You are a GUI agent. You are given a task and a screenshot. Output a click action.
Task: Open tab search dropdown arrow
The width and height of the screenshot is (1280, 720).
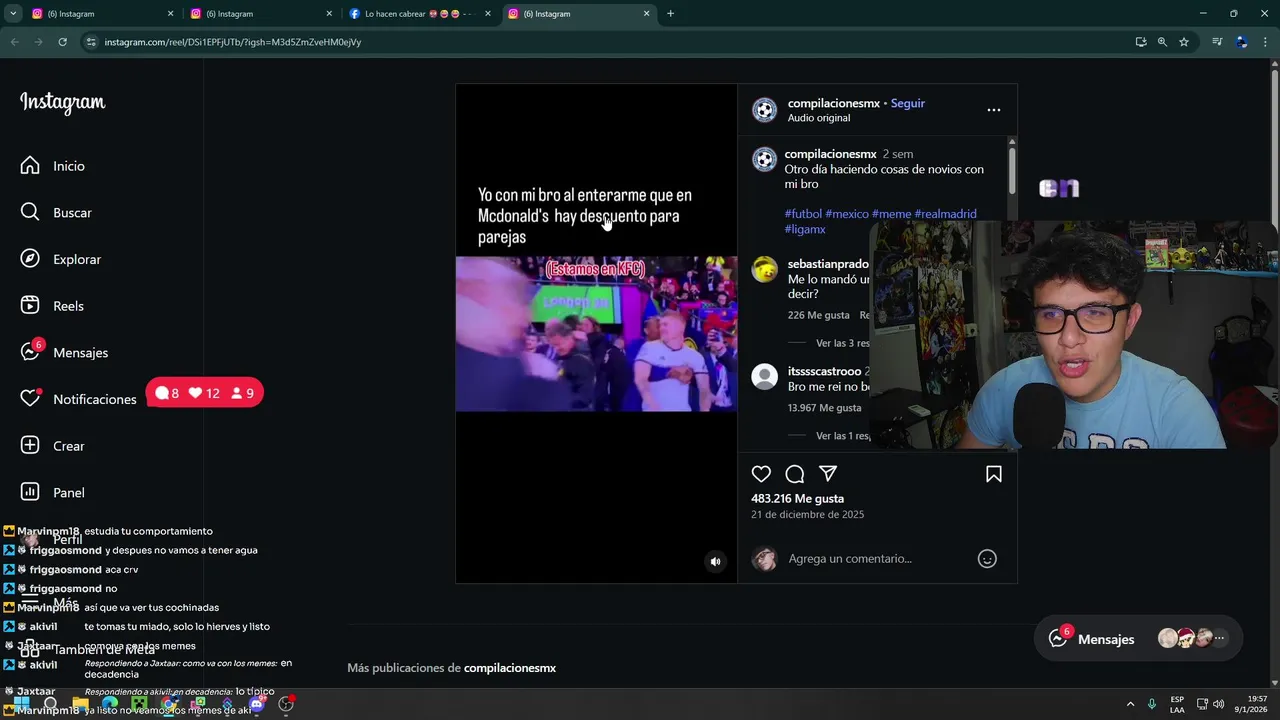click(13, 14)
